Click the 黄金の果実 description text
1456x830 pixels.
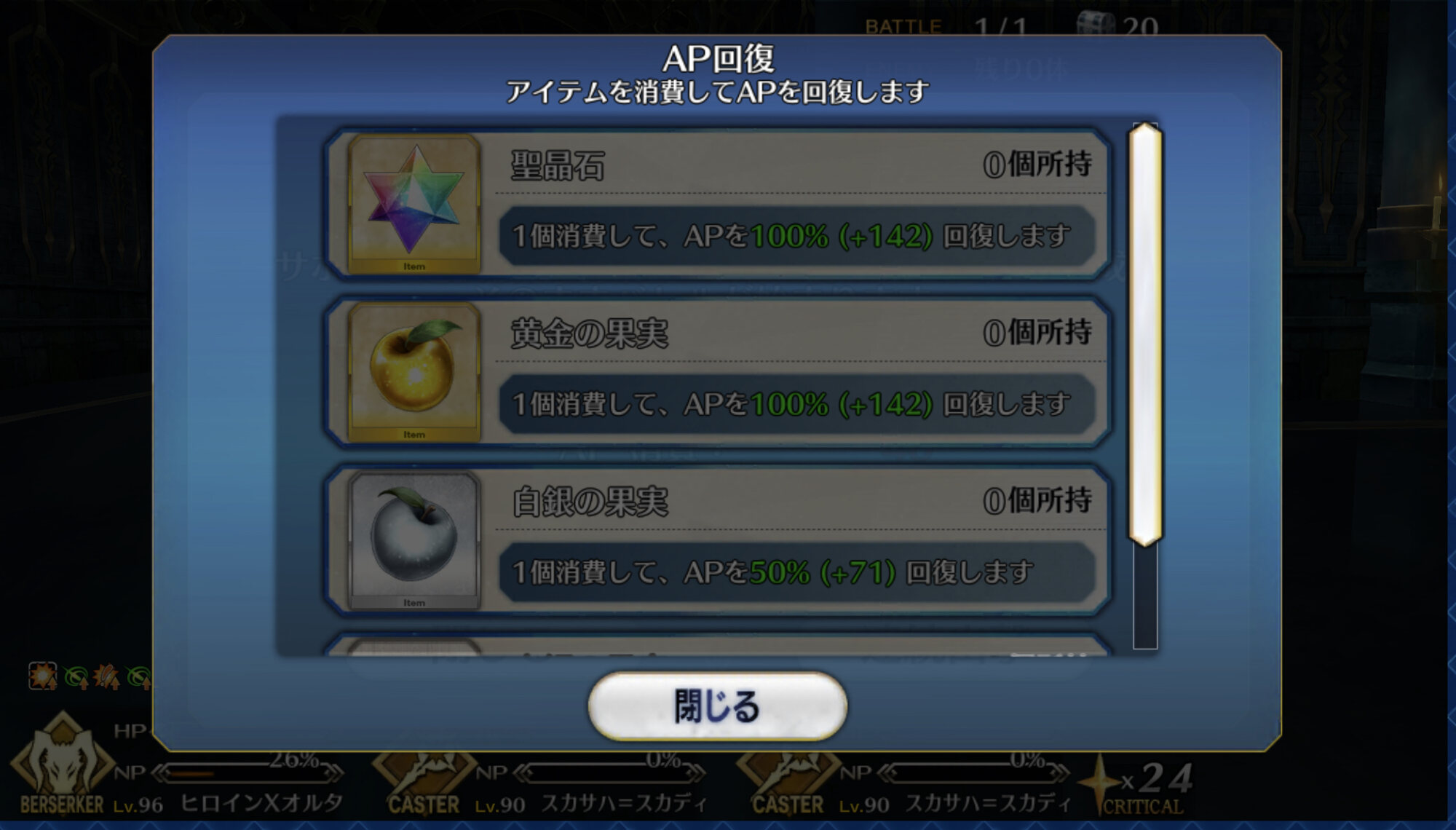tap(792, 404)
